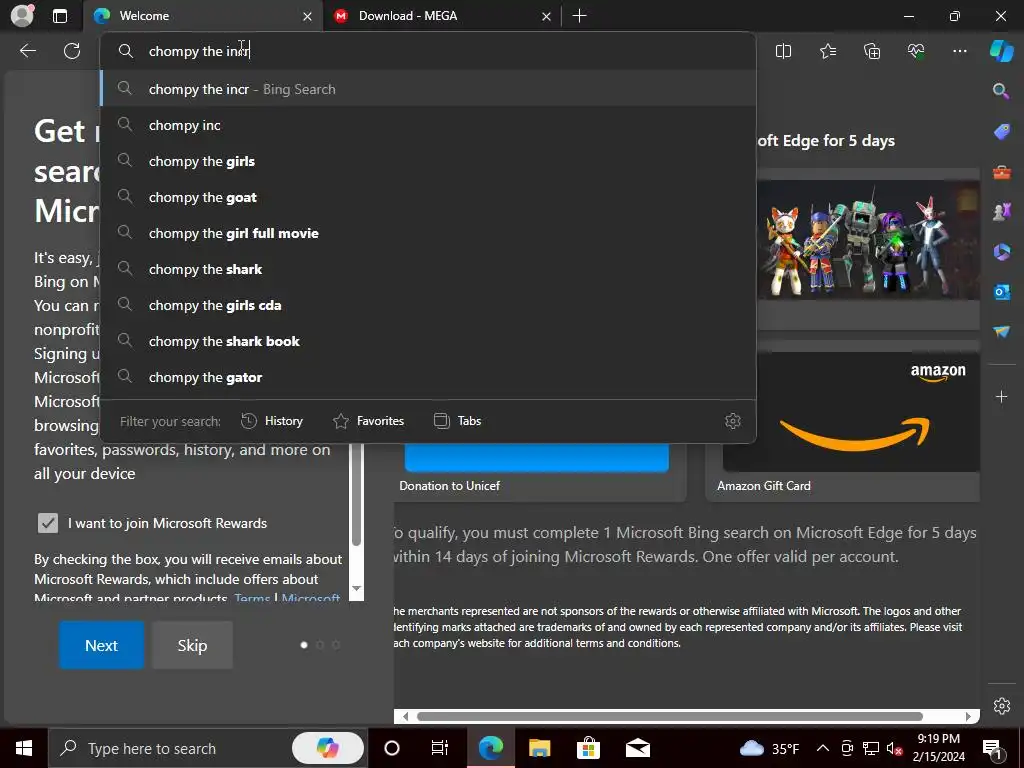Open Mail app from the taskbar
This screenshot has height=768, width=1024.
click(x=637, y=748)
